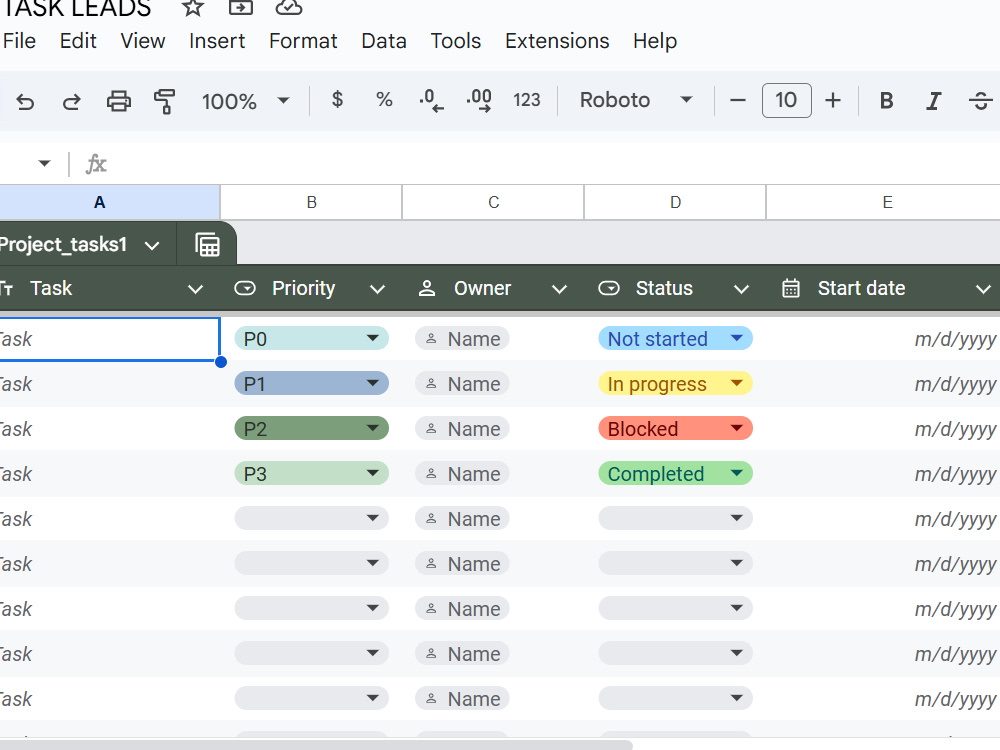Select the Paint format roller icon

[165, 101]
